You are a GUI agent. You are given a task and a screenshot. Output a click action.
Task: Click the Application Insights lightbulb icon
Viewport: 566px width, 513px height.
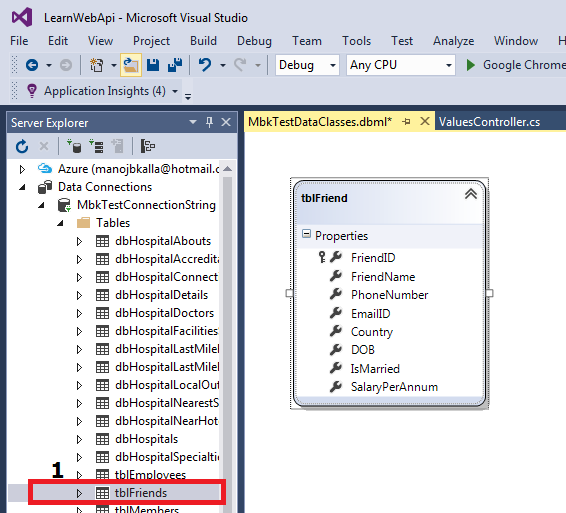point(32,91)
